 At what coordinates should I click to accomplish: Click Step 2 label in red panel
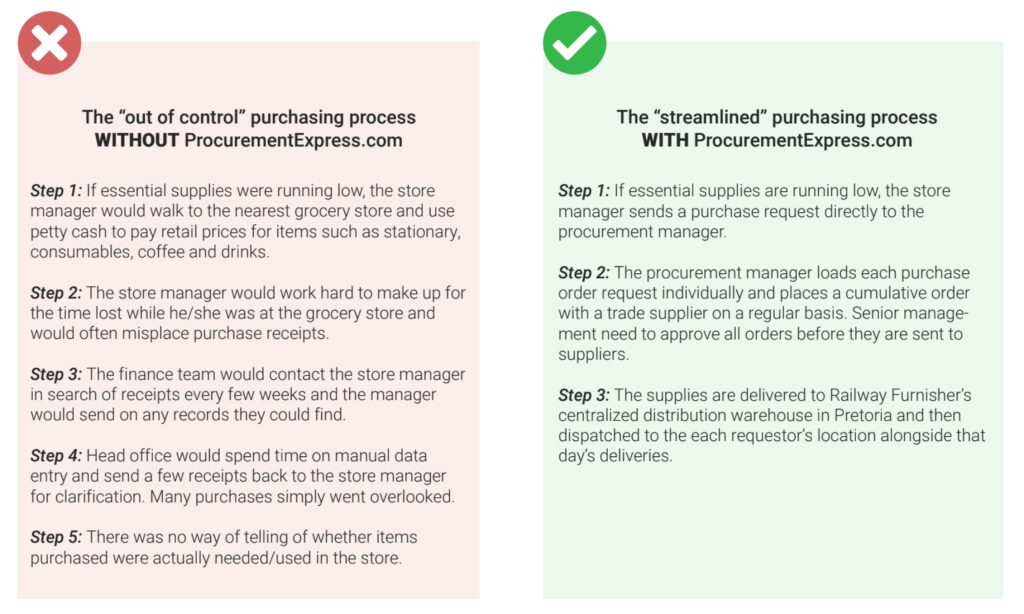pos(56,293)
